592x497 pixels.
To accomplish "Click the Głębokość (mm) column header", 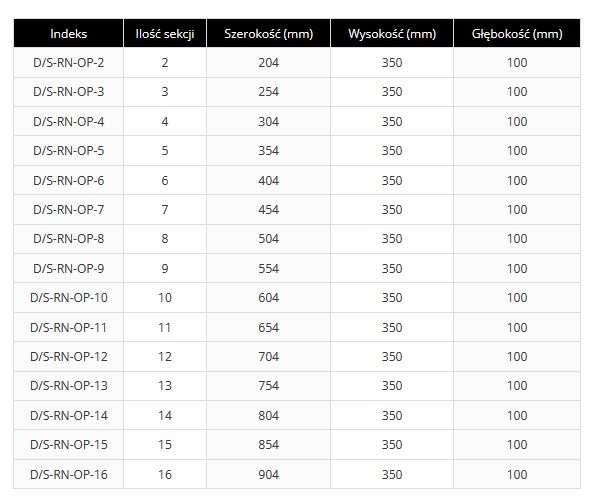I will pos(517,33).
